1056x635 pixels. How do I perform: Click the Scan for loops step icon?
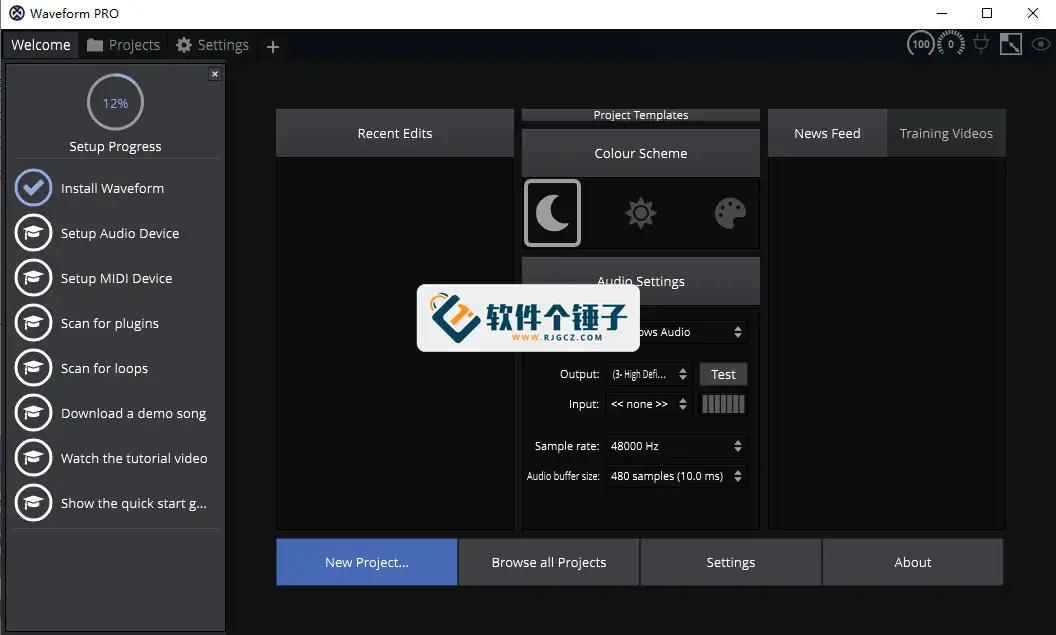coord(33,368)
